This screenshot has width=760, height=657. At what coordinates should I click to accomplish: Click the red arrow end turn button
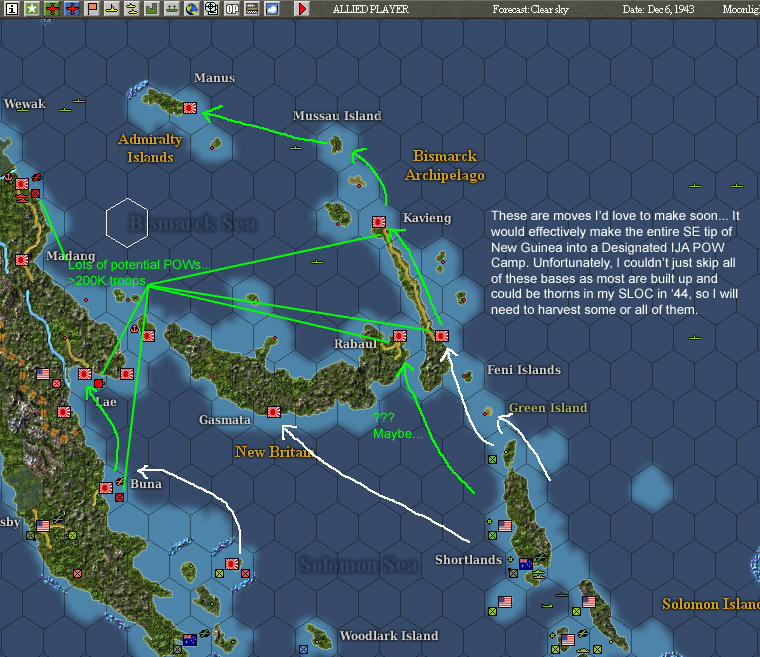click(301, 9)
